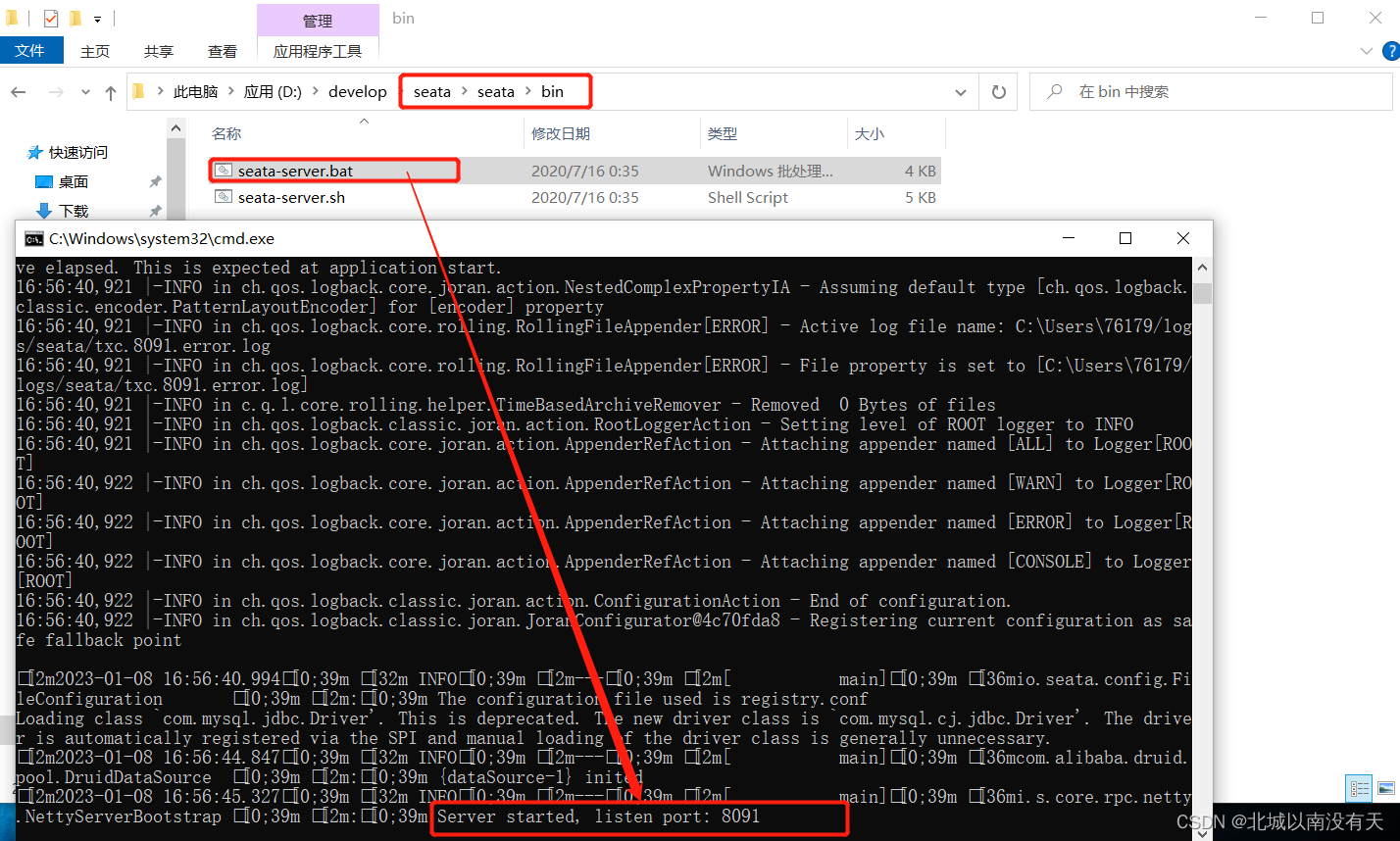1400x841 pixels.
Task: Click the 2020/7/16 0:35 date of seata-server.bat
Action: point(585,171)
